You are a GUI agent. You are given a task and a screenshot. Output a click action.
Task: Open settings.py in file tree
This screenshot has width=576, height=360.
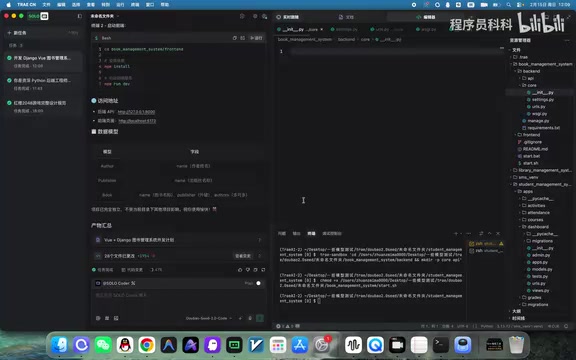pyautogui.click(x=540, y=100)
